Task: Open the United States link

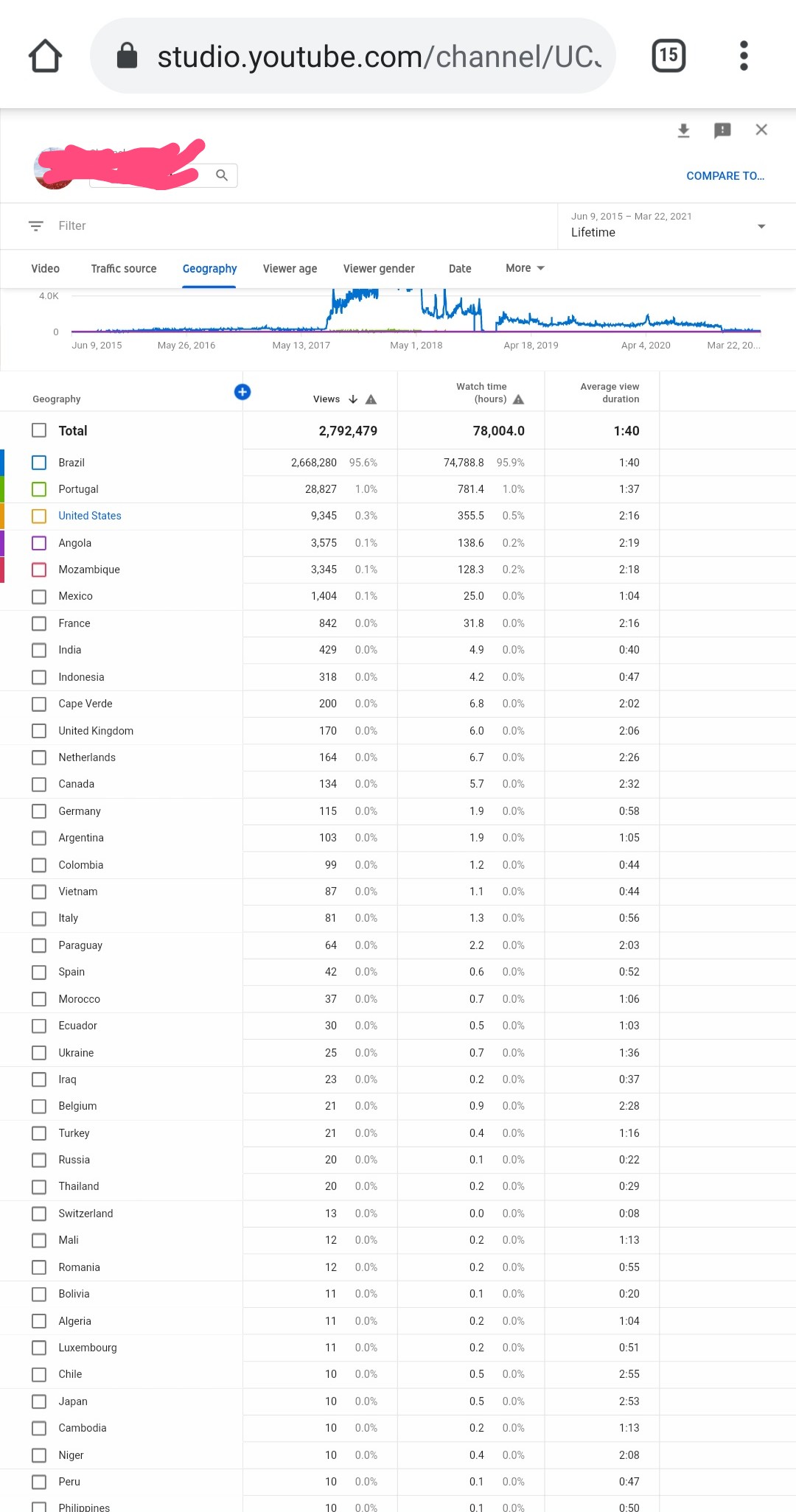Action: pos(90,516)
